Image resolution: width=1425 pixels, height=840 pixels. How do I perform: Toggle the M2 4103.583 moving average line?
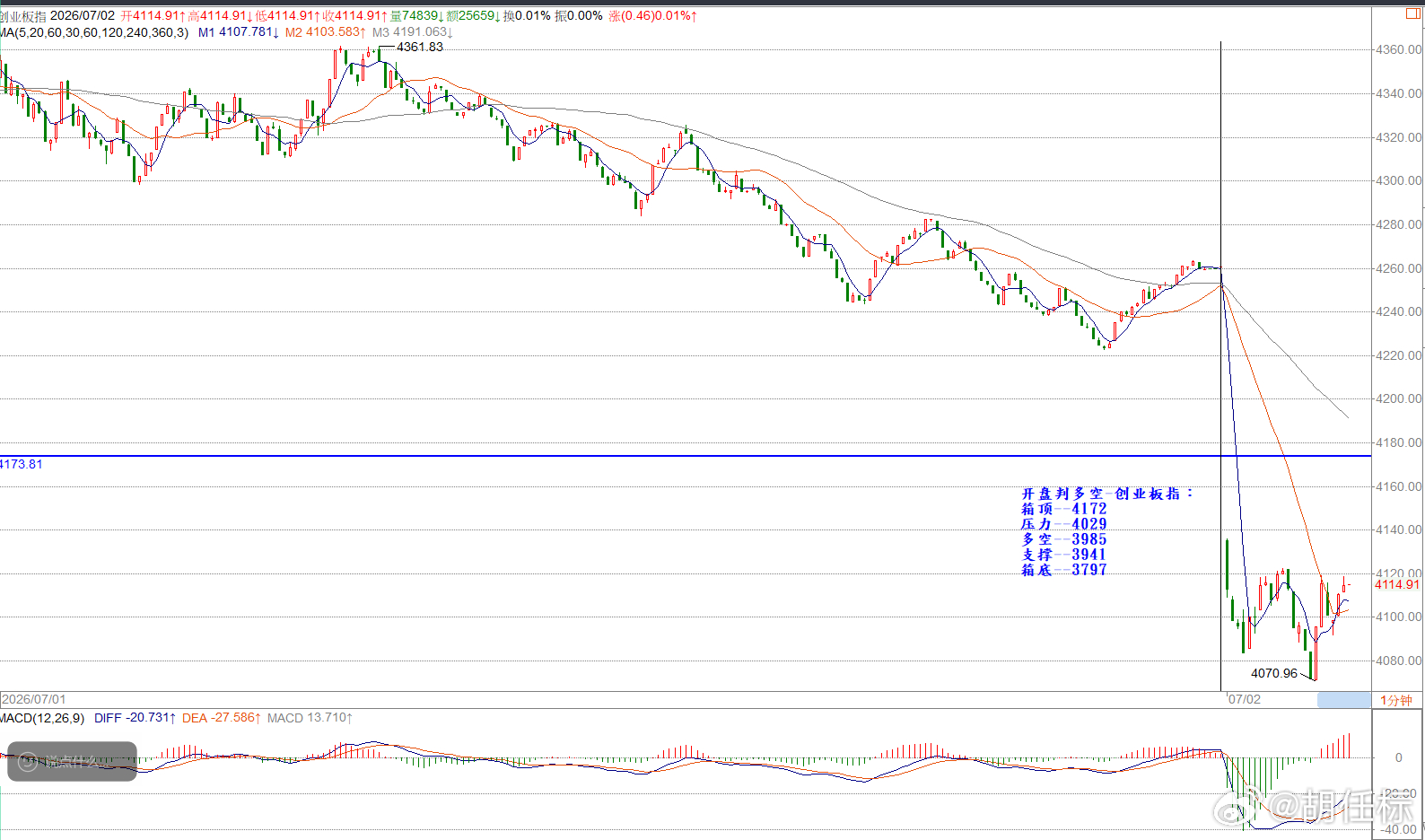325,32
